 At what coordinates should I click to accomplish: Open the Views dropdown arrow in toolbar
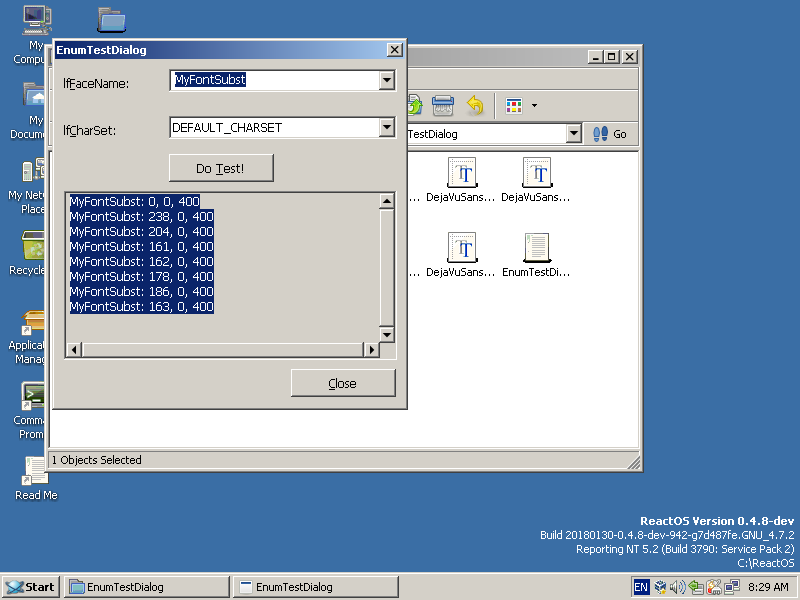point(534,105)
